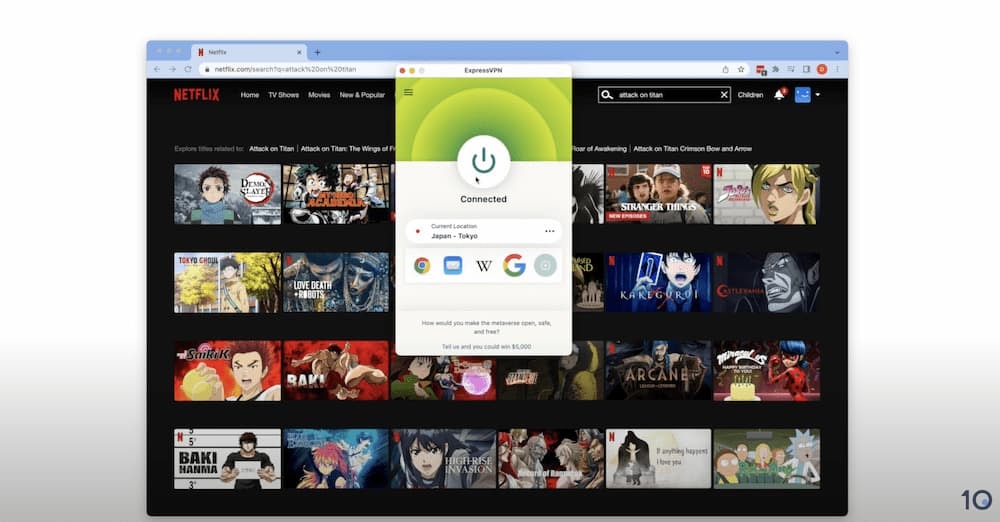Click the Chrome back arrow
The width and height of the screenshot is (1000, 522).
coord(157,69)
